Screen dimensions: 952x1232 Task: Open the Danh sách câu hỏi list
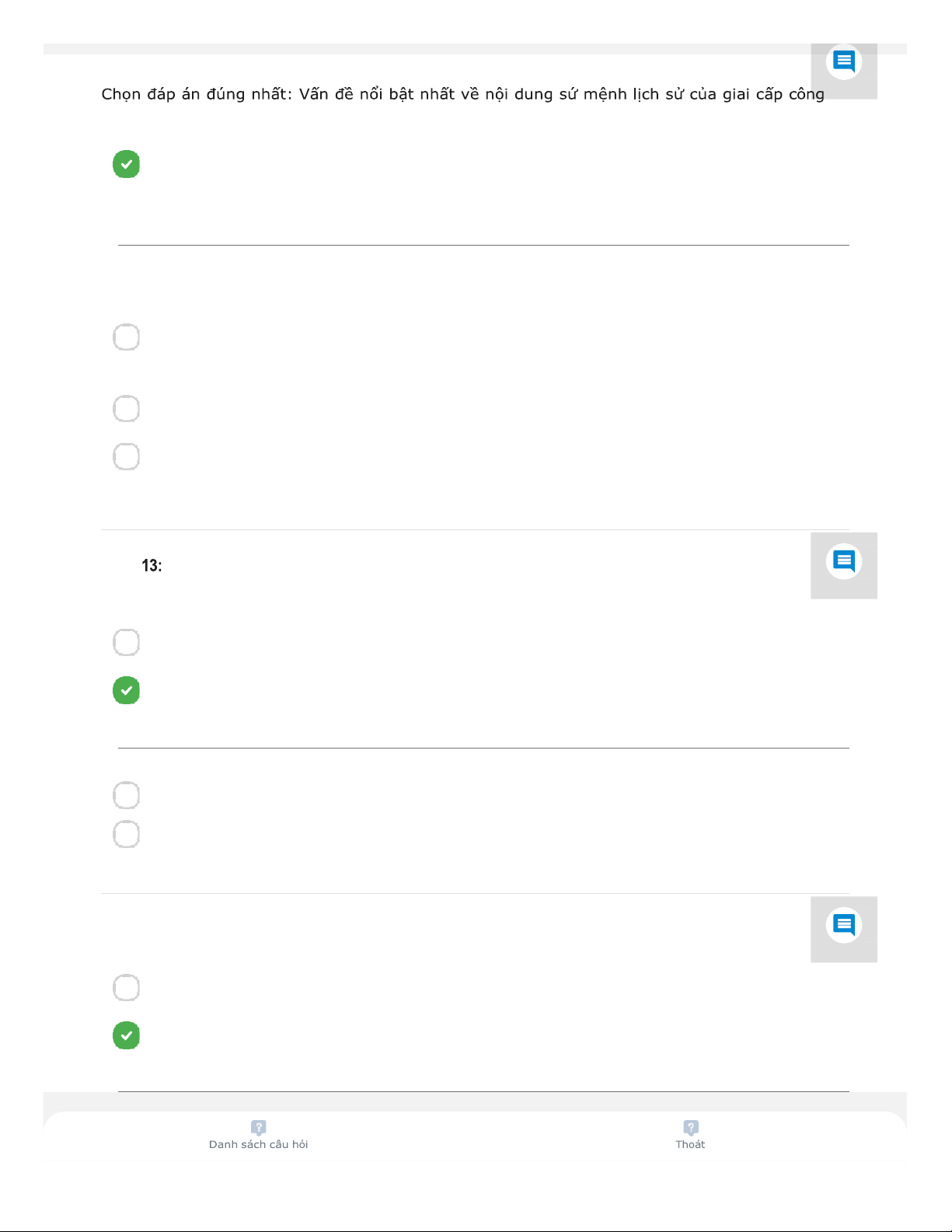click(x=259, y=1144)
